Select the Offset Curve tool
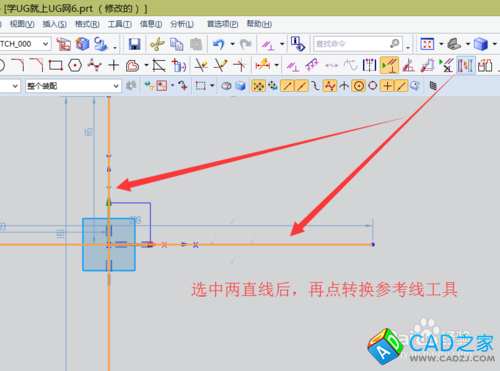Viewport: 500px width, 371px height. [132, 66]
